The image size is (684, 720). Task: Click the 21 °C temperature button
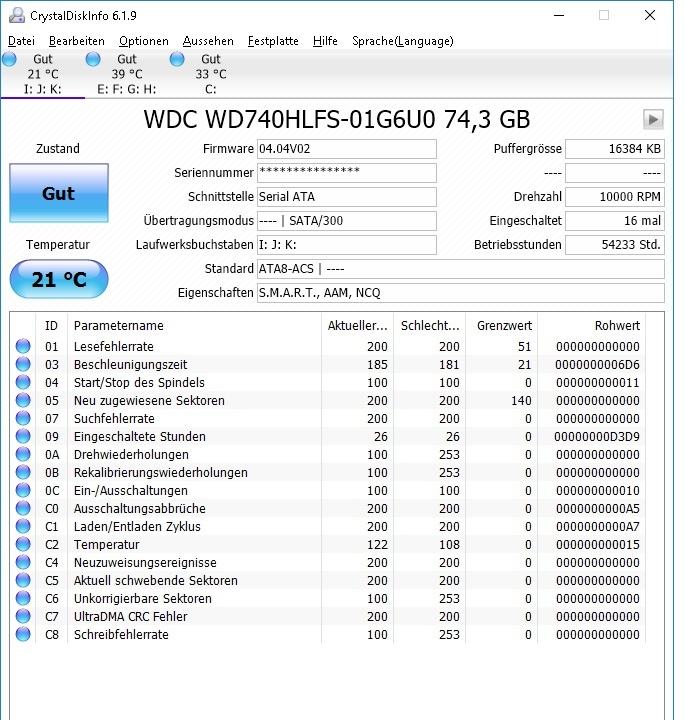click(x=59, y=279)
